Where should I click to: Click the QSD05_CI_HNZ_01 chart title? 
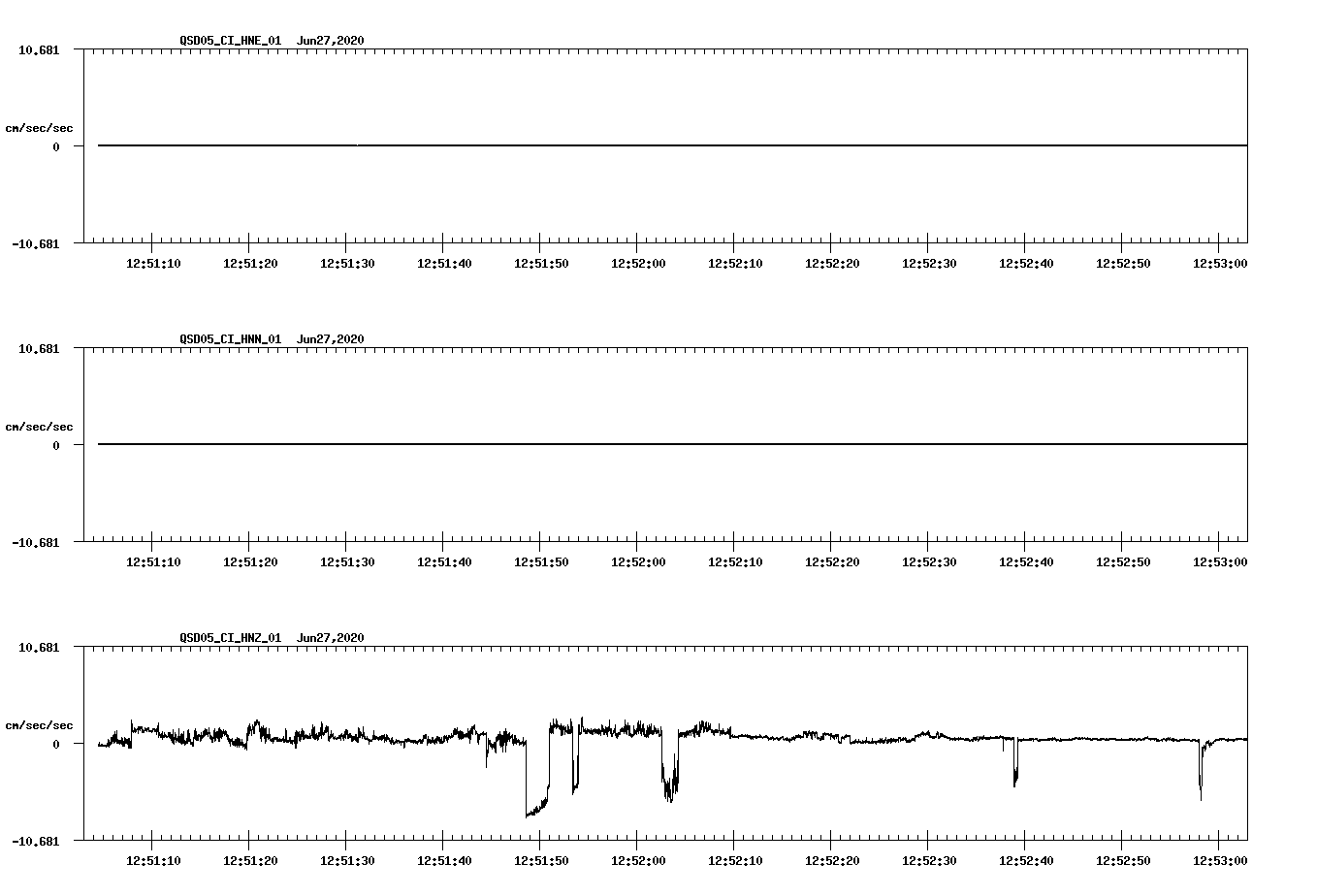click(x=231, y=638)
